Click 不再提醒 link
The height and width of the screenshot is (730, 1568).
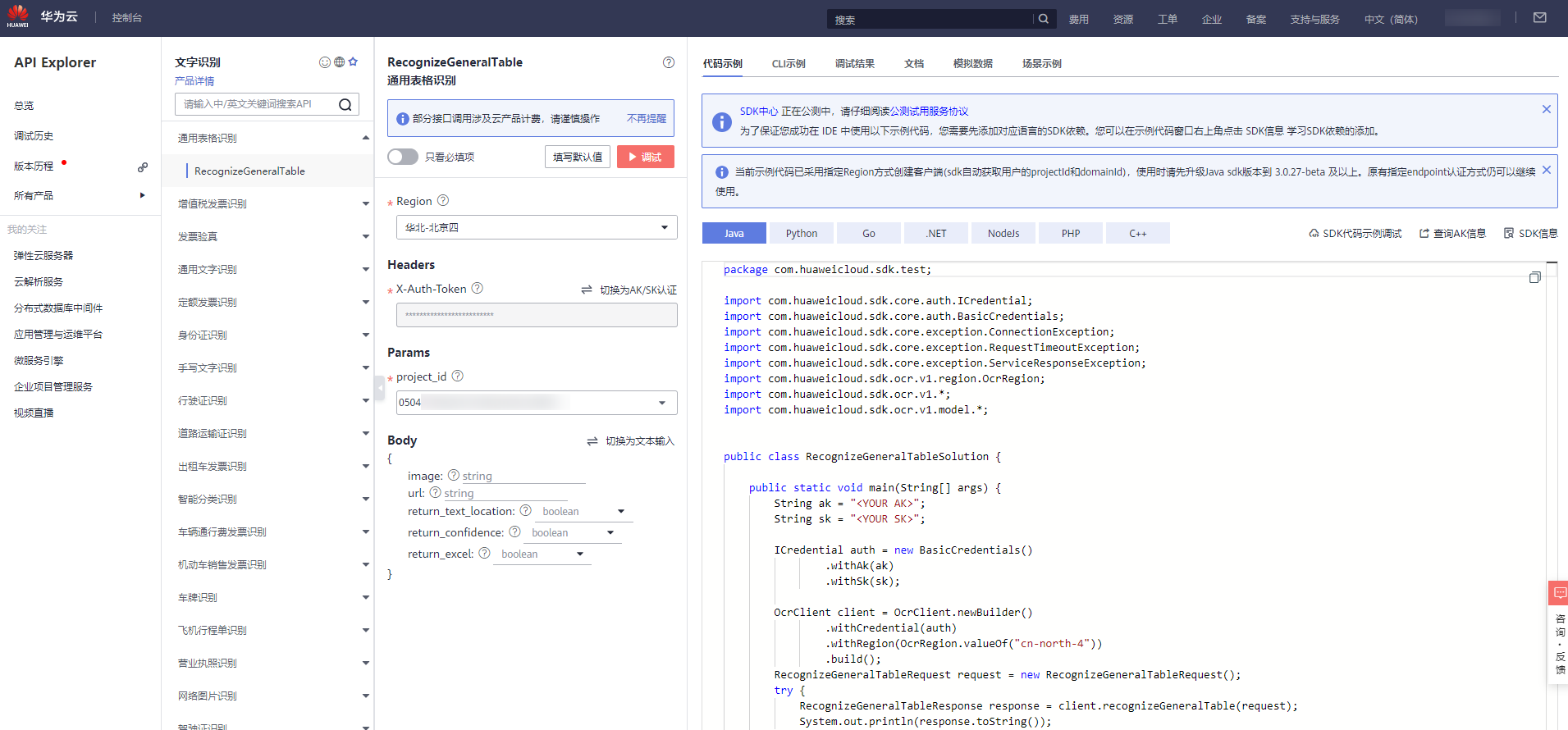(647, 118)
